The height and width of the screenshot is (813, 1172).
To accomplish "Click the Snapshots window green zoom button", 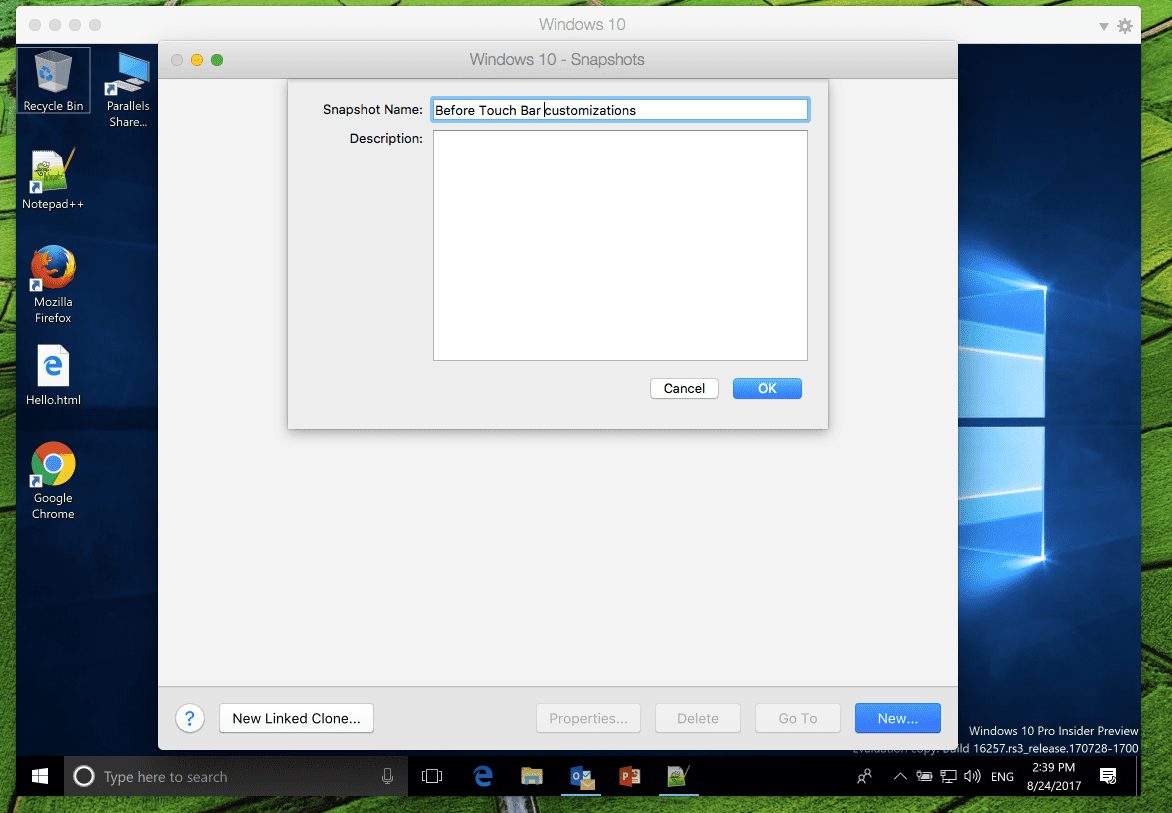I will click(217, 60).
